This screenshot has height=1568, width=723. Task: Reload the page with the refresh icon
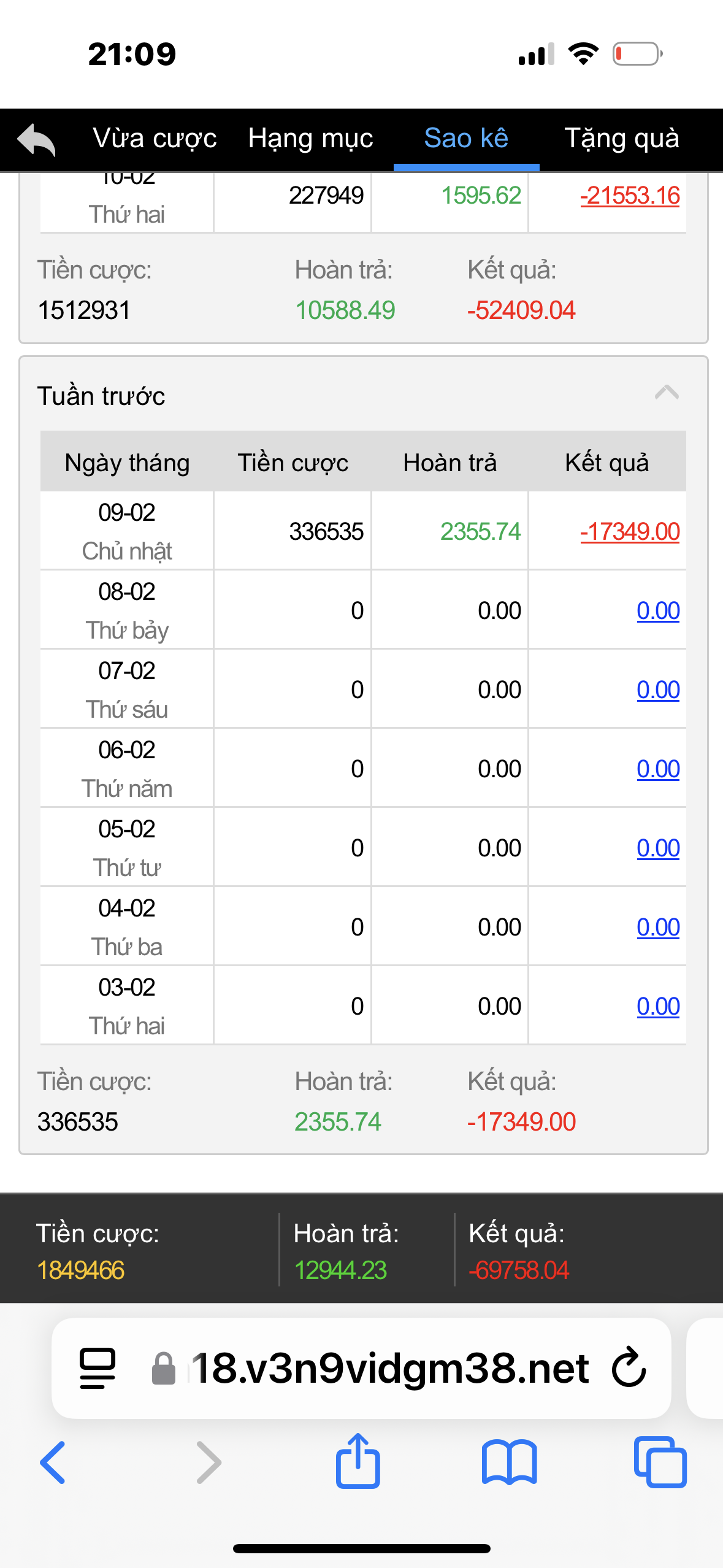(x=629, y=1368)
